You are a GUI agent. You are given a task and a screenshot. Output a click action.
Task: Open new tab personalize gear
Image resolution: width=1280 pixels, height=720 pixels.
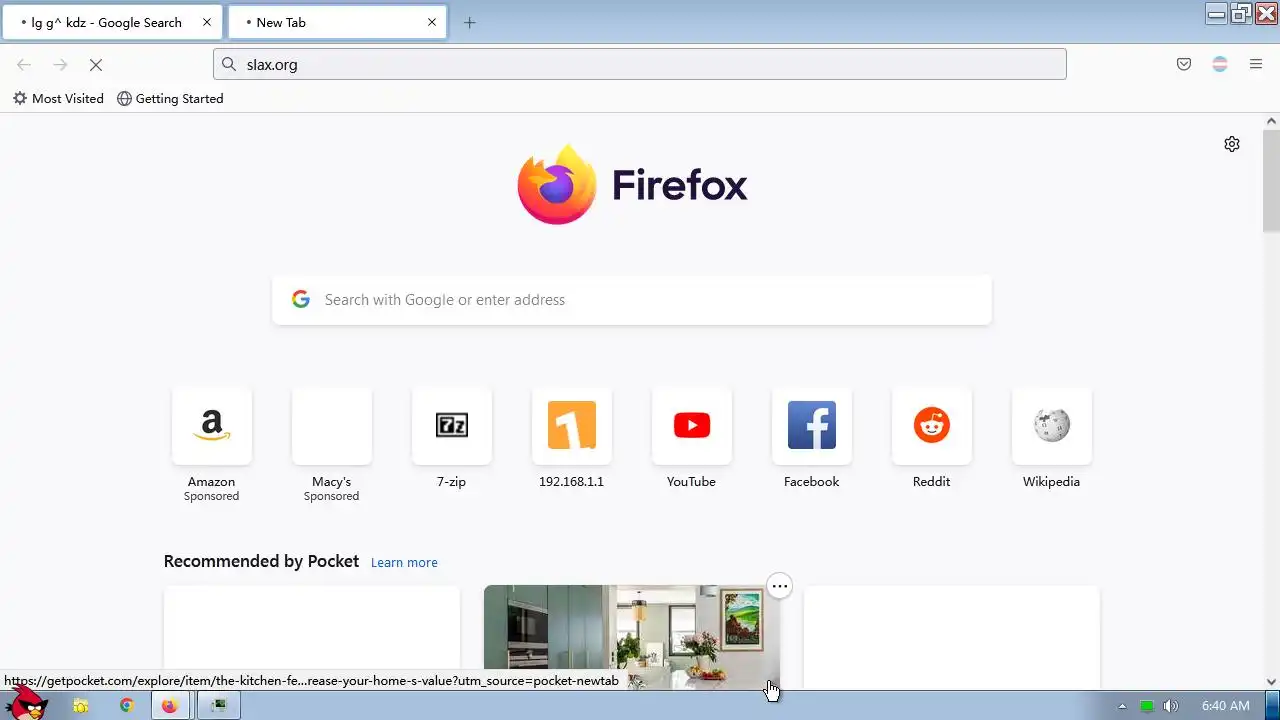coord(1232,144)
